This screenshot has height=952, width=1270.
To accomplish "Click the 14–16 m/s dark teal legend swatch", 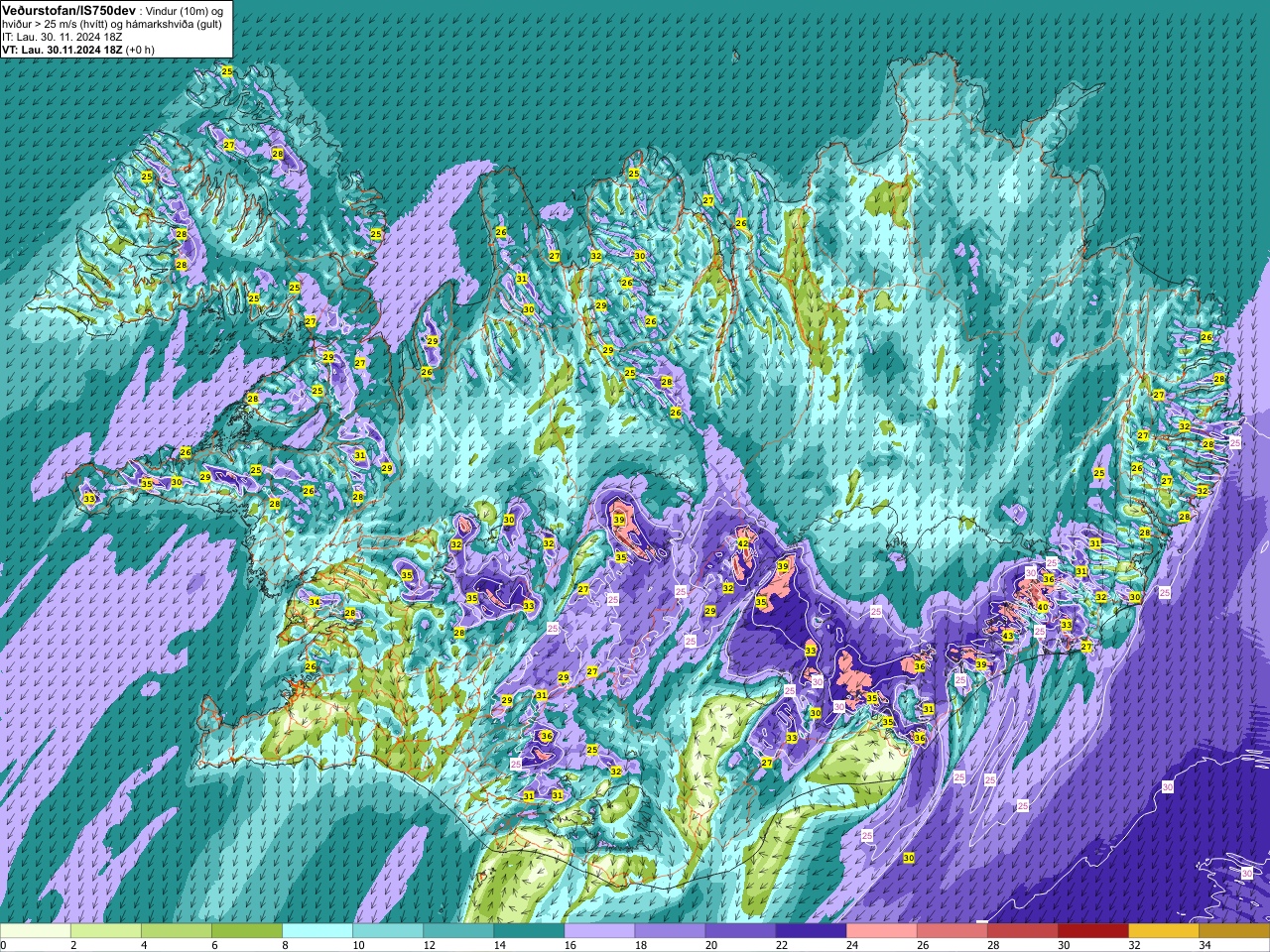I will pos(529,931).
